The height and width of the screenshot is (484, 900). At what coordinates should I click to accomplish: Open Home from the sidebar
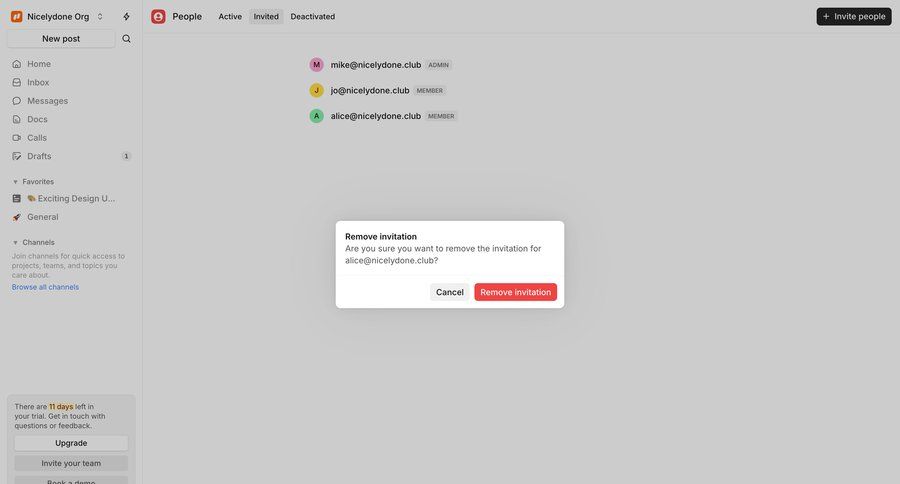39,64
